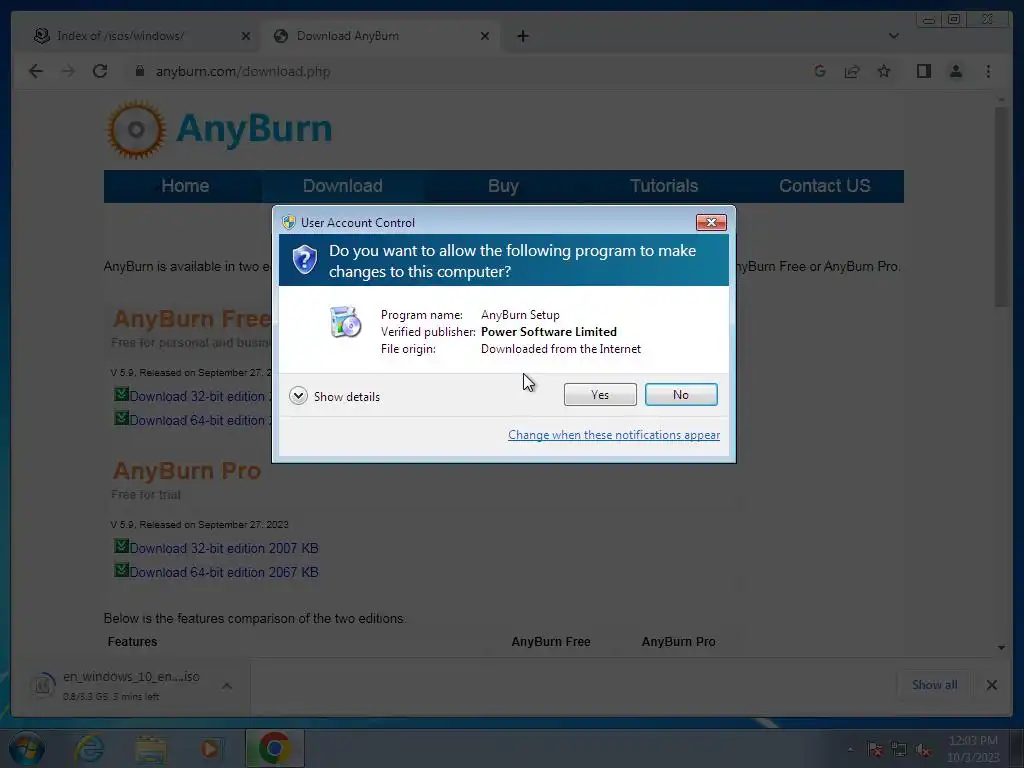The image size is (1024, 768).
Task: Click Power Software Limited publisher text
Action: 549,332
